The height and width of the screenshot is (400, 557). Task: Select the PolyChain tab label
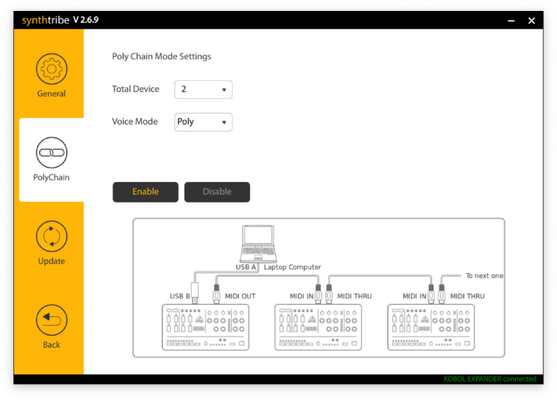pyautogui.click(x=52, y=177)
